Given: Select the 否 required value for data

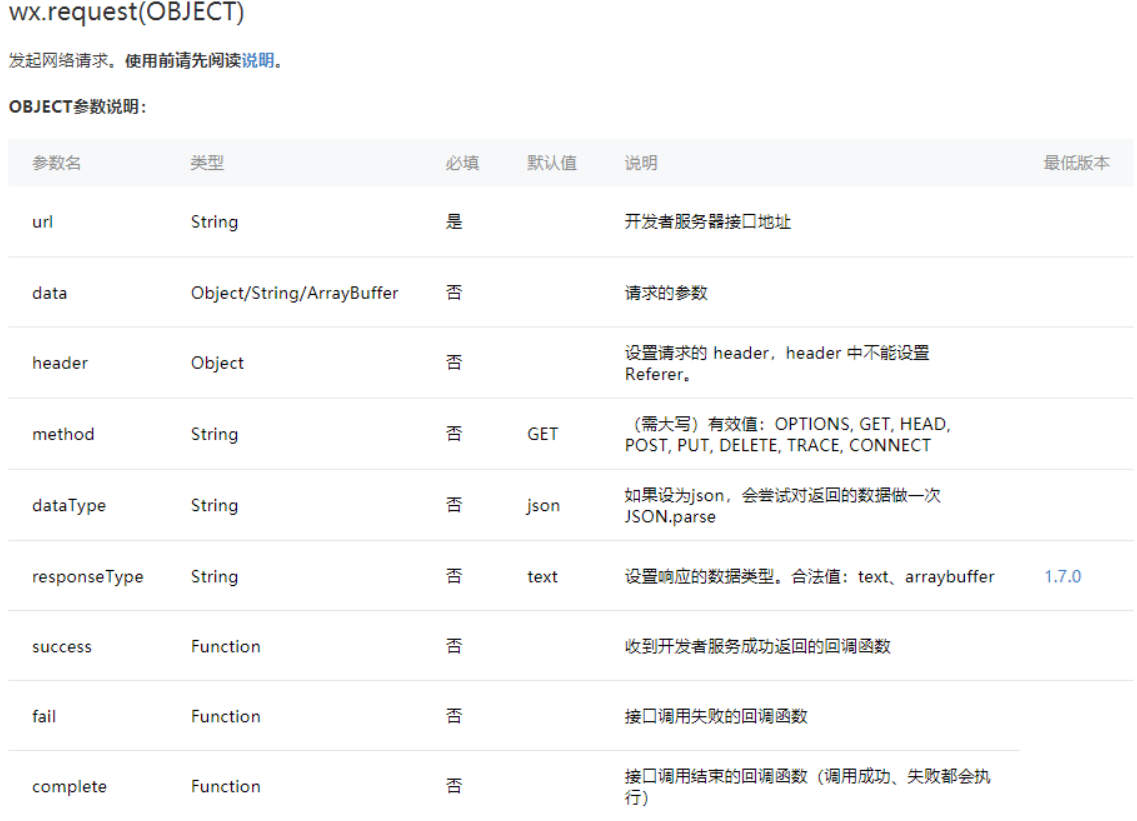Looking at the screenshot, I should pyautogui.click(x=454, y=293).
